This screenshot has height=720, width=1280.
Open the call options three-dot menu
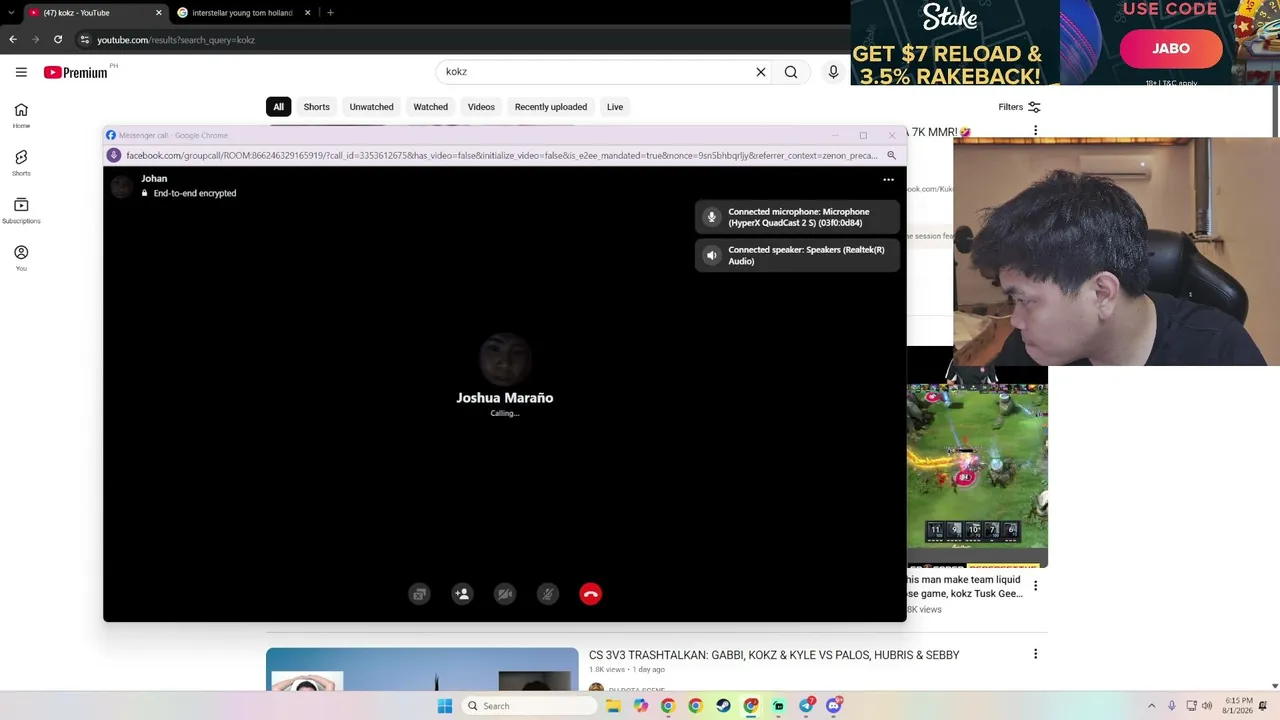(x=888, y=180)
